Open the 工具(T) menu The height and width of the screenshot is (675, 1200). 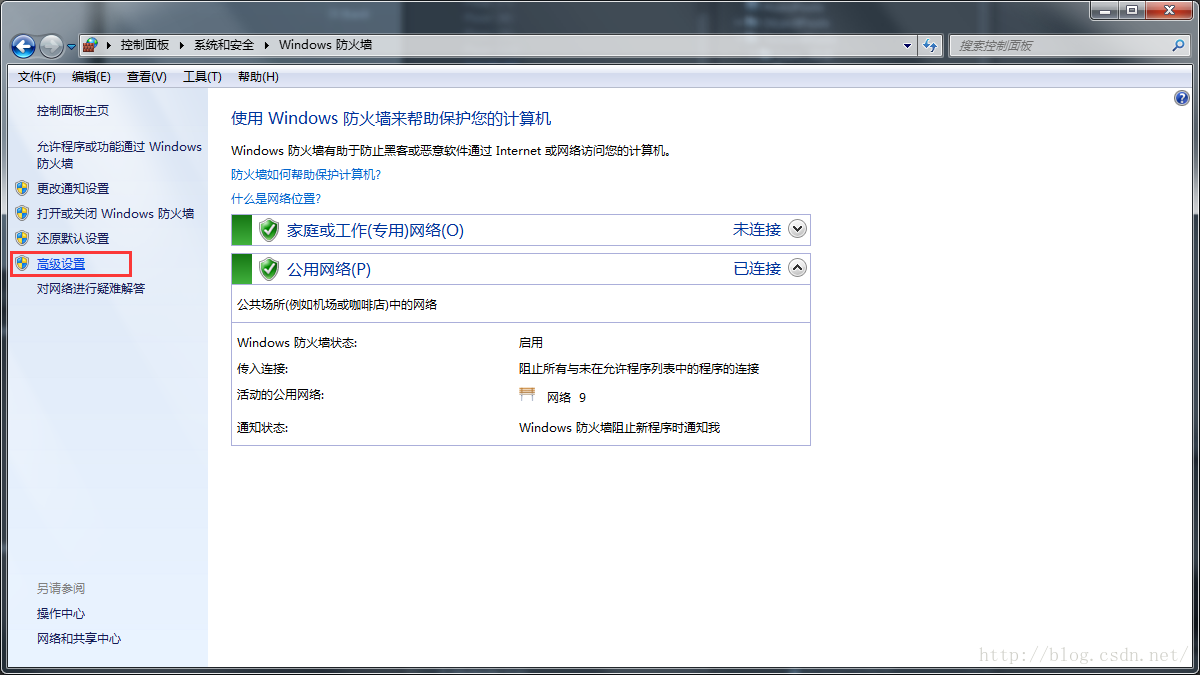[x=202, y=77]
